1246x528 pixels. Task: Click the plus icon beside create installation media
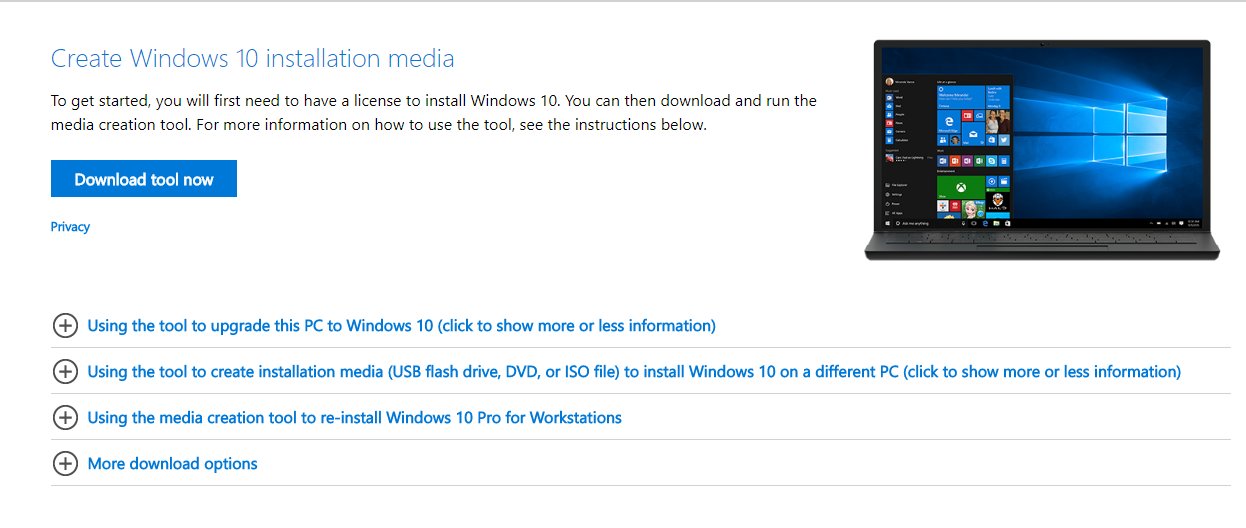click(65, 371)
